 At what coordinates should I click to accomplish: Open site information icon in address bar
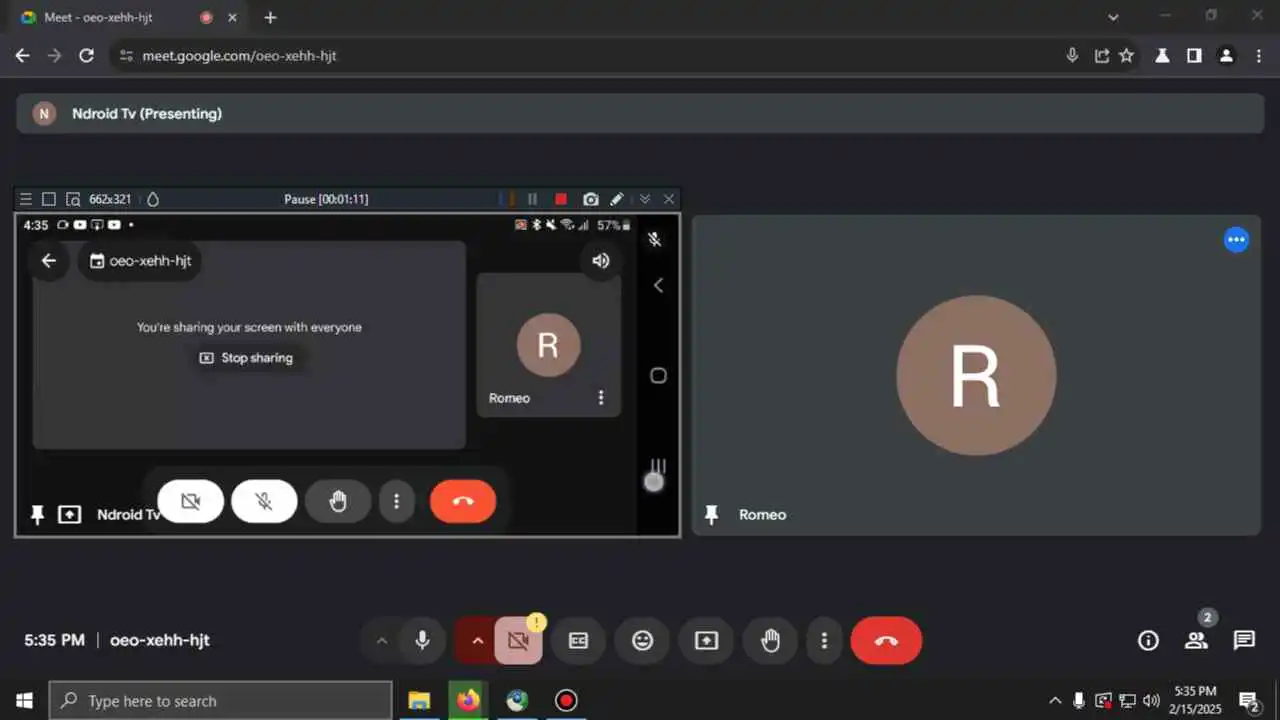(x=126, y=56)
